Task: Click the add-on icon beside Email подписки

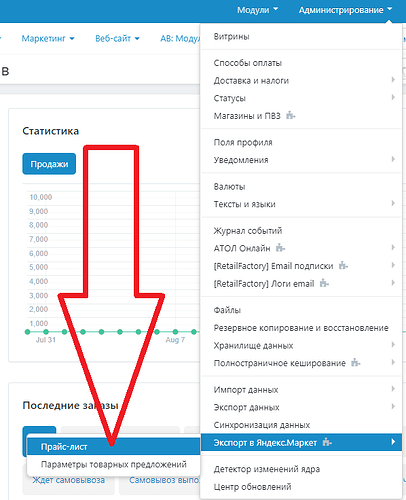Action: 343,266
